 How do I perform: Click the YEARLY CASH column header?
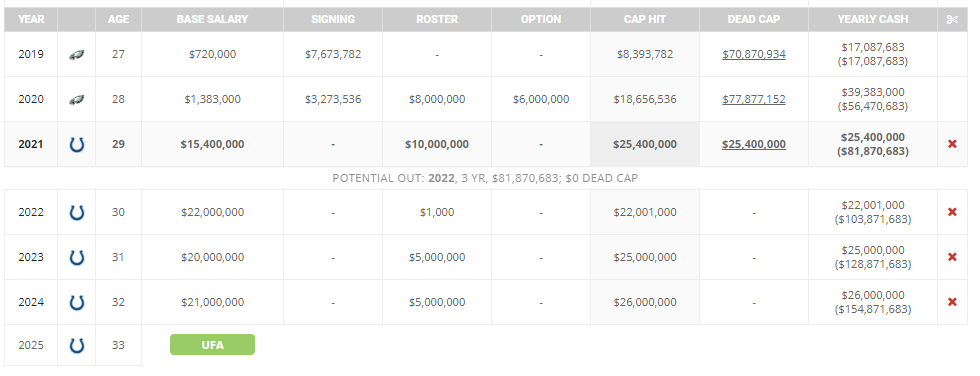pos(872,19)
